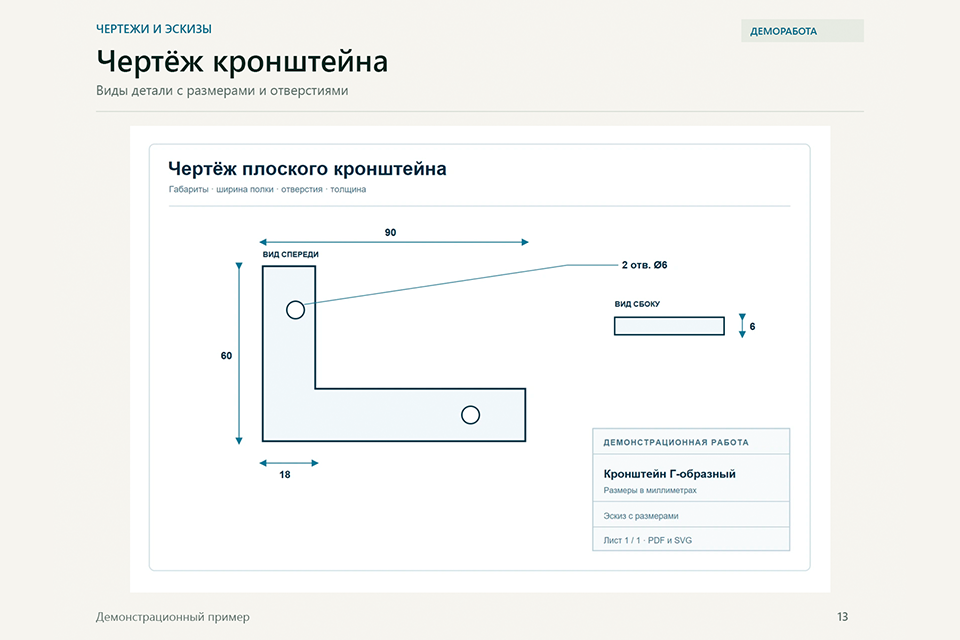This screenshot has width=960, height=640.
Task: Click the "2 отв. Ø6" hole callout
Action: click(x=645, y=265)
